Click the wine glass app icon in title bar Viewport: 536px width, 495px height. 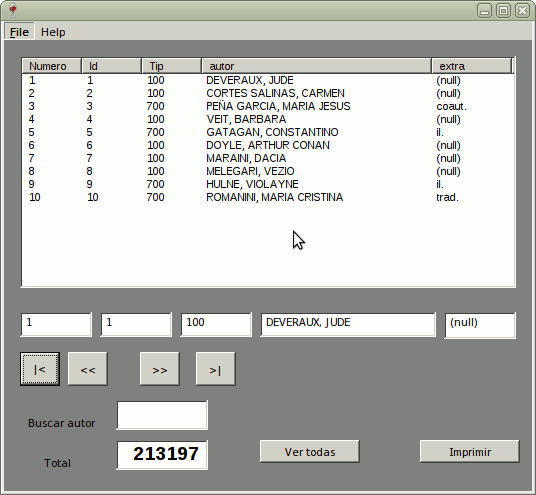(x=13, y=10)
